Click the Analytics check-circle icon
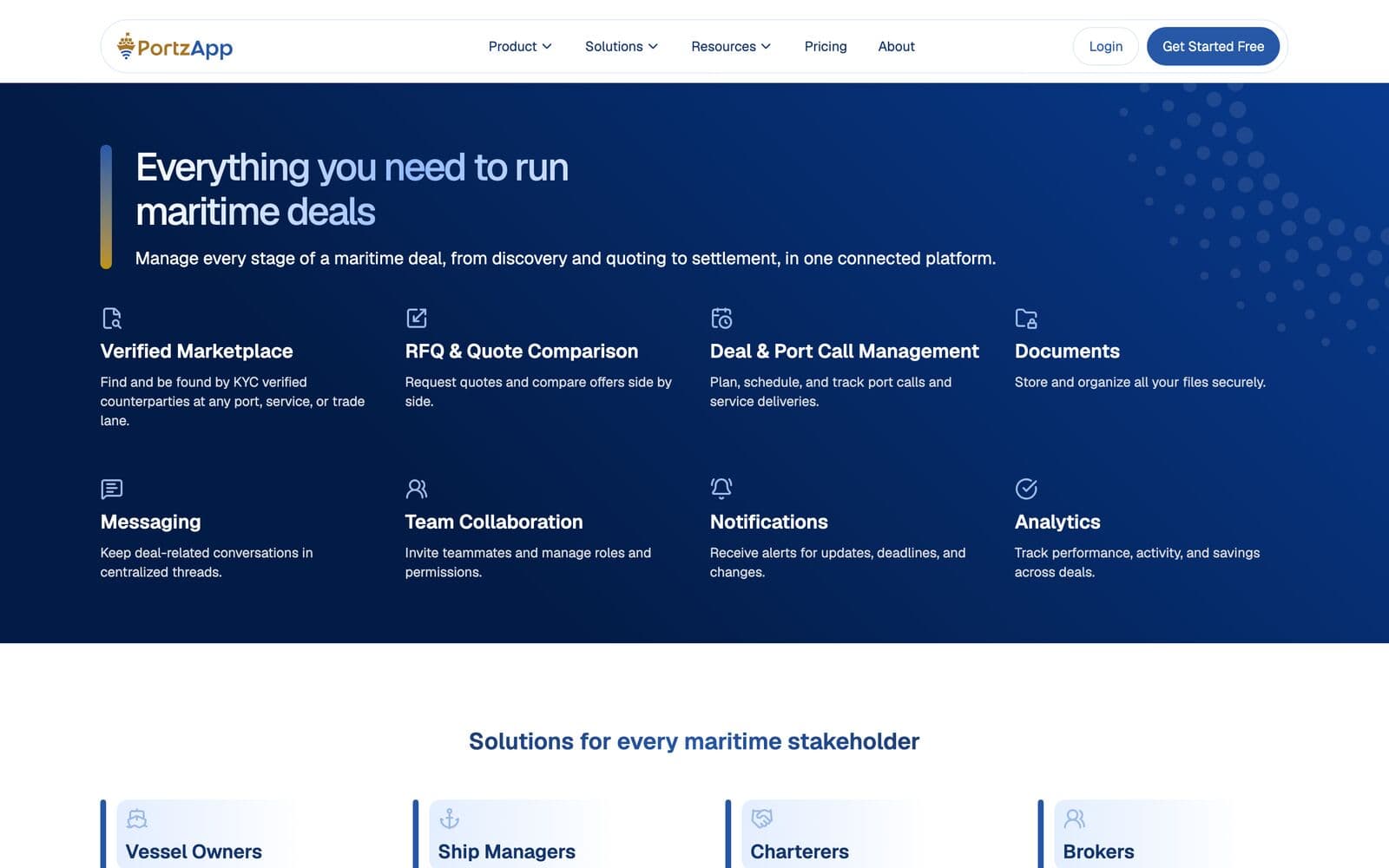Image resolution: width=1389 pixels, height=868 pixels. pos(1026,489)
